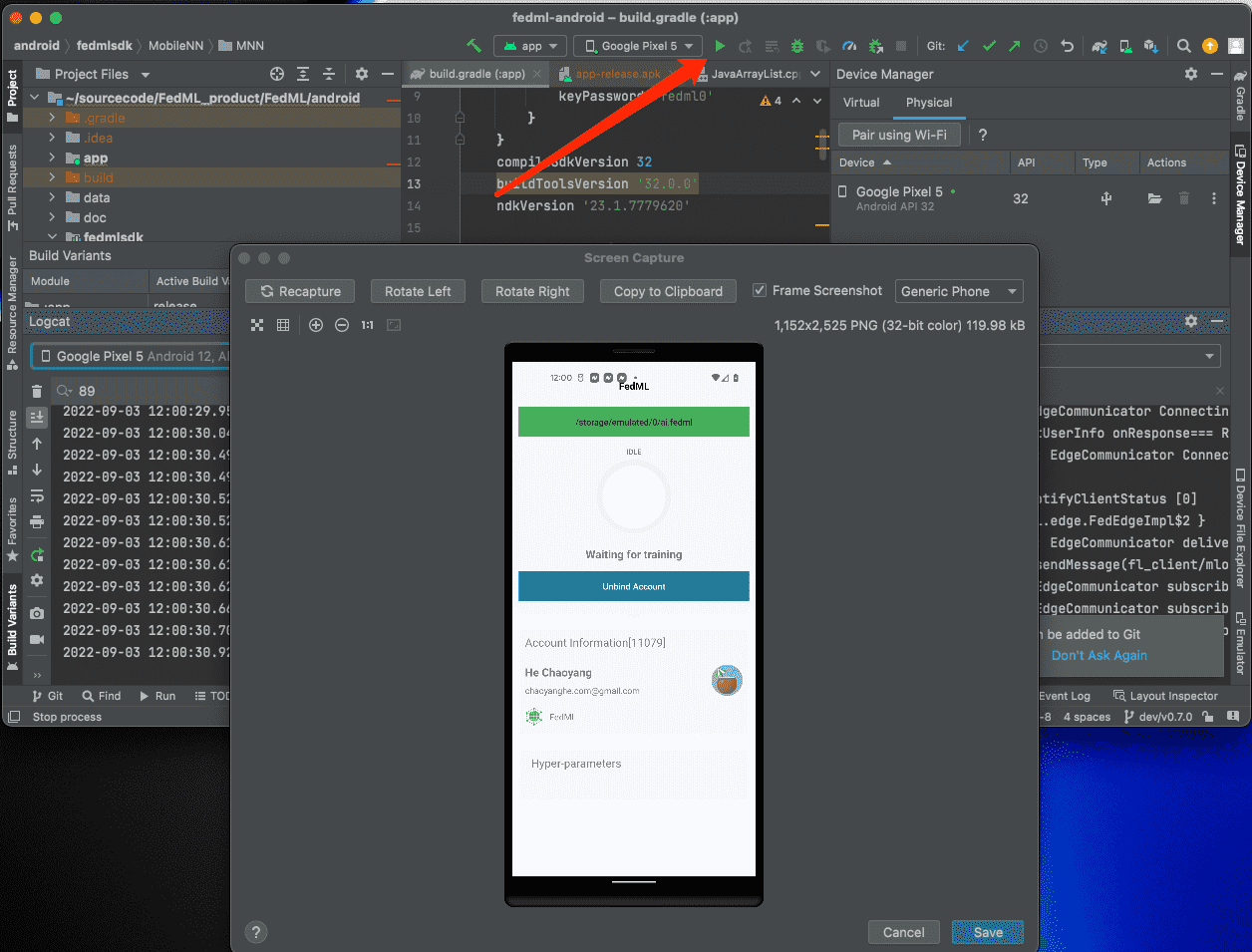Click the Rollback undo arrow icon
The height and width of the screenshot is (952, 1252).
1068,46
